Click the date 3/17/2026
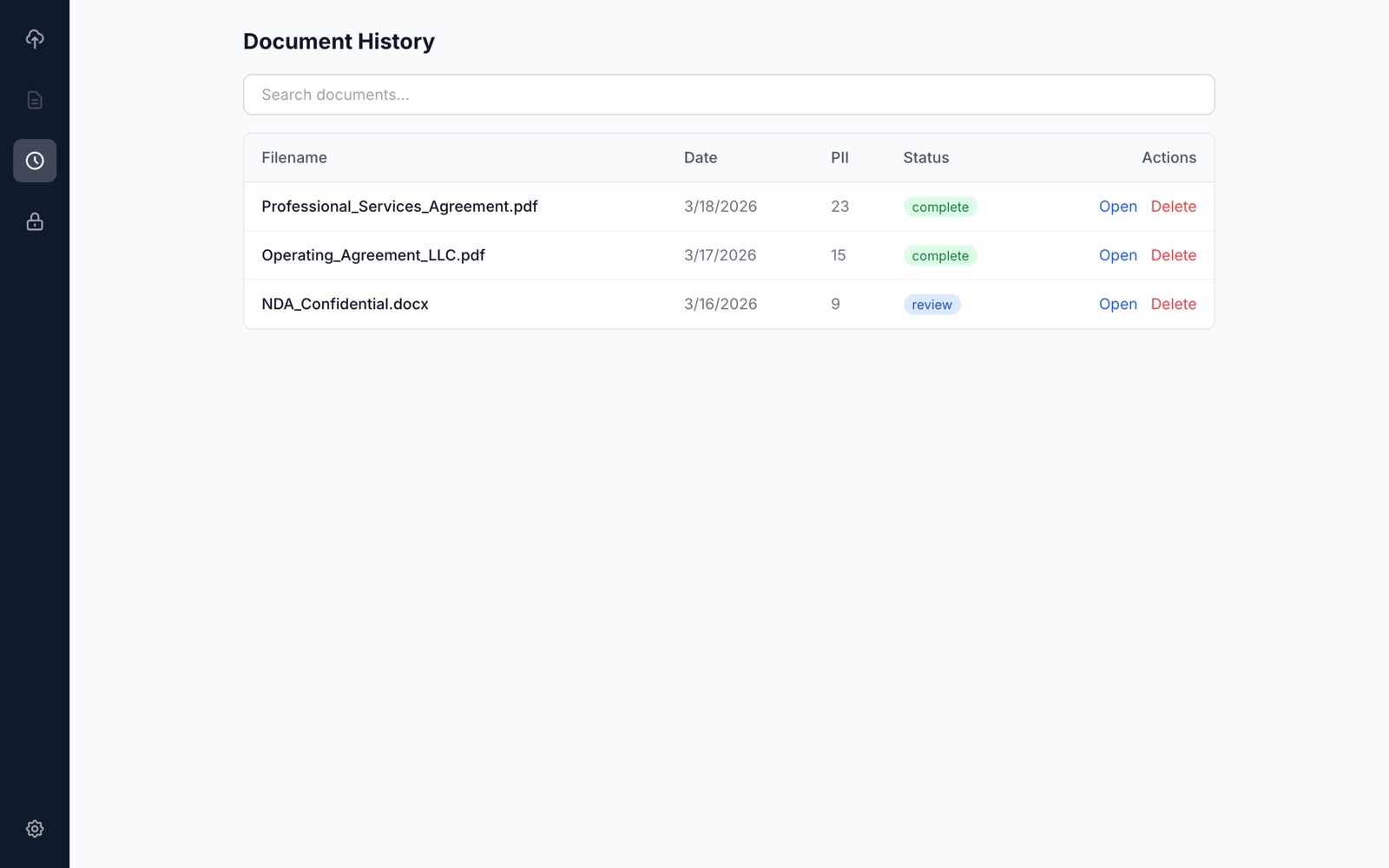The width and height of the screenshot is (1389, 868). tap(720, 255)
